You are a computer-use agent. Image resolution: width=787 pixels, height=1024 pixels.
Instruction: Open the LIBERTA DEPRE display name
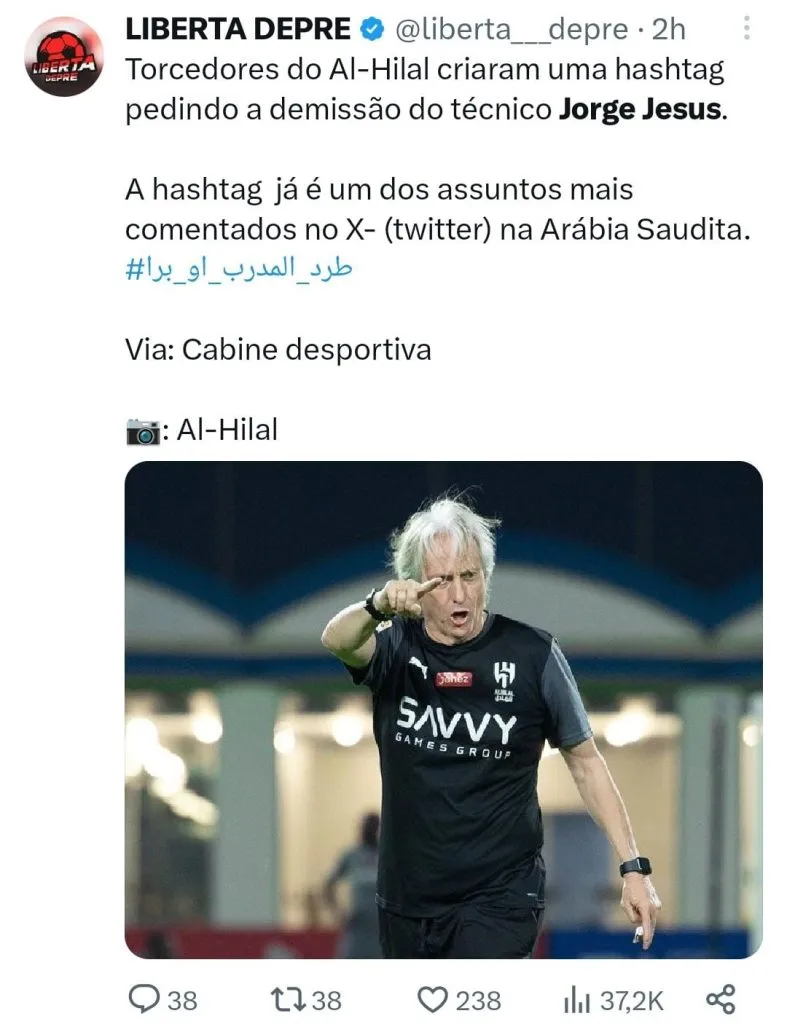click(238, 29)
